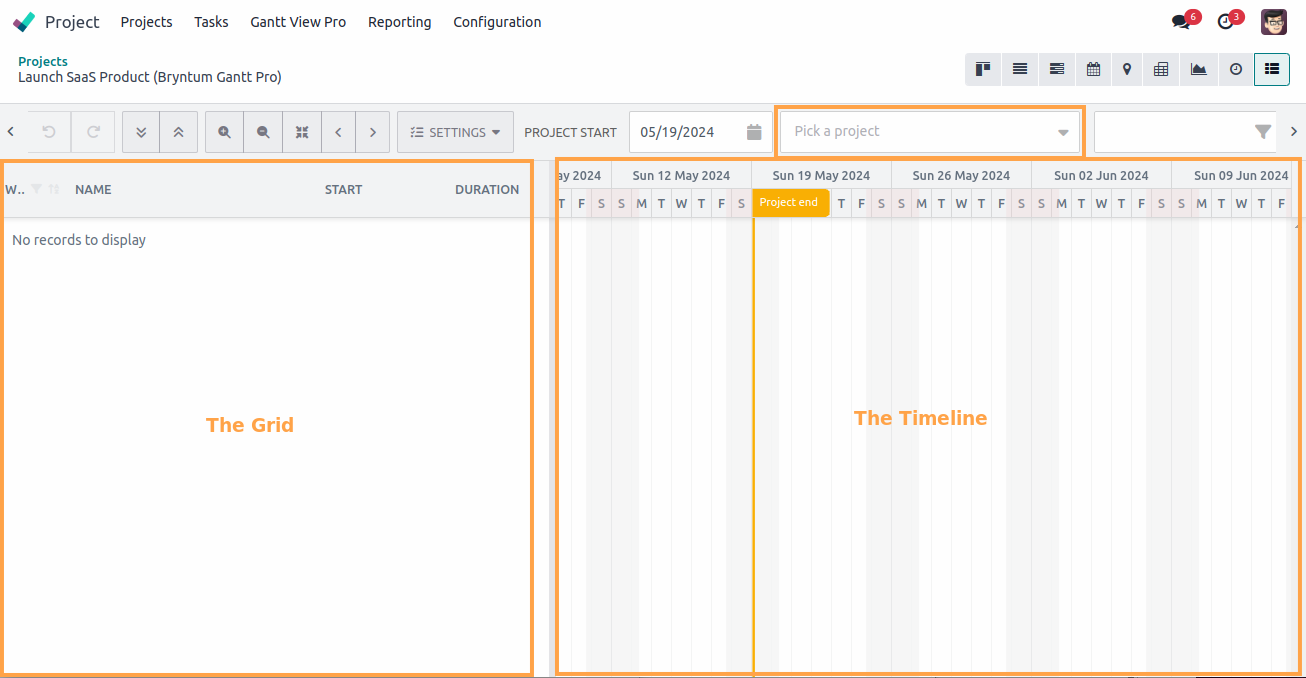Open the Pick a project dropdown

929,131
